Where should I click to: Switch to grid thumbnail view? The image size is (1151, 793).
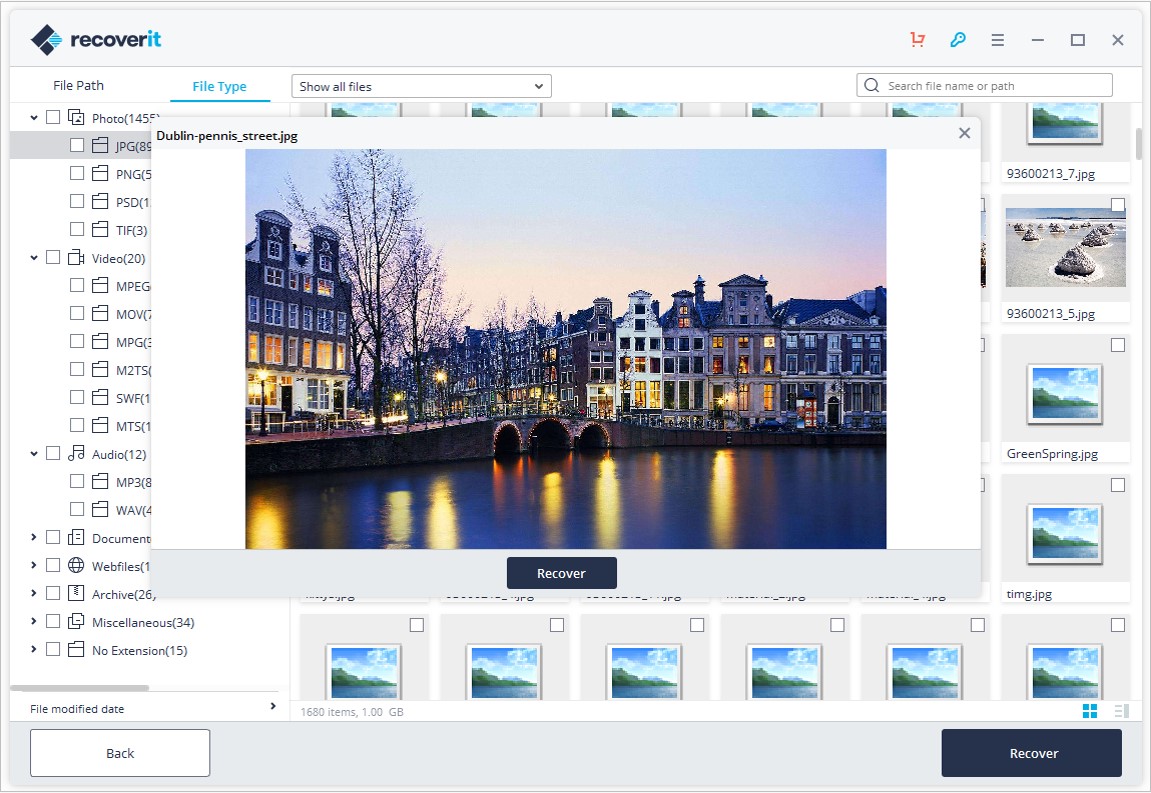[1090, 711]
